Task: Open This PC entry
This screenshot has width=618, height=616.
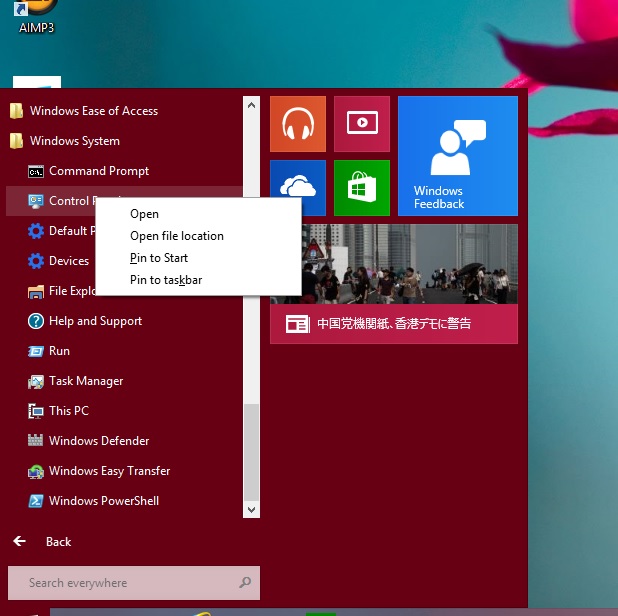Action: tap(124, 411)
